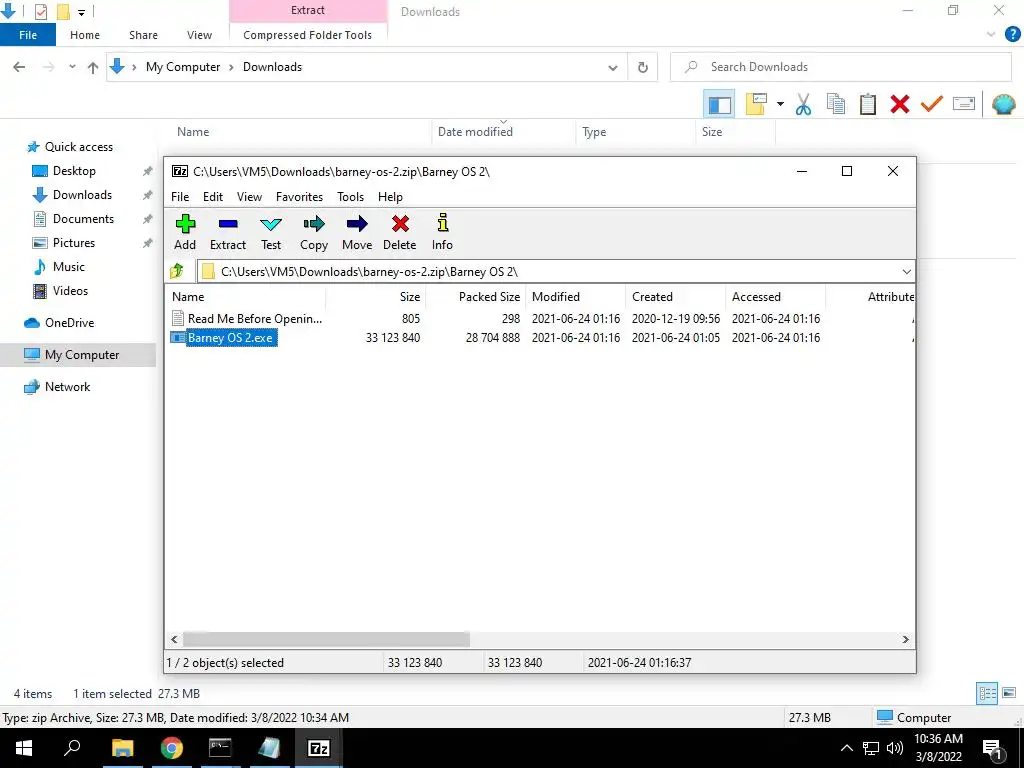Click the Extract icon in 7-Zip toolbar
1024x768 pixels.
[228, 232]
